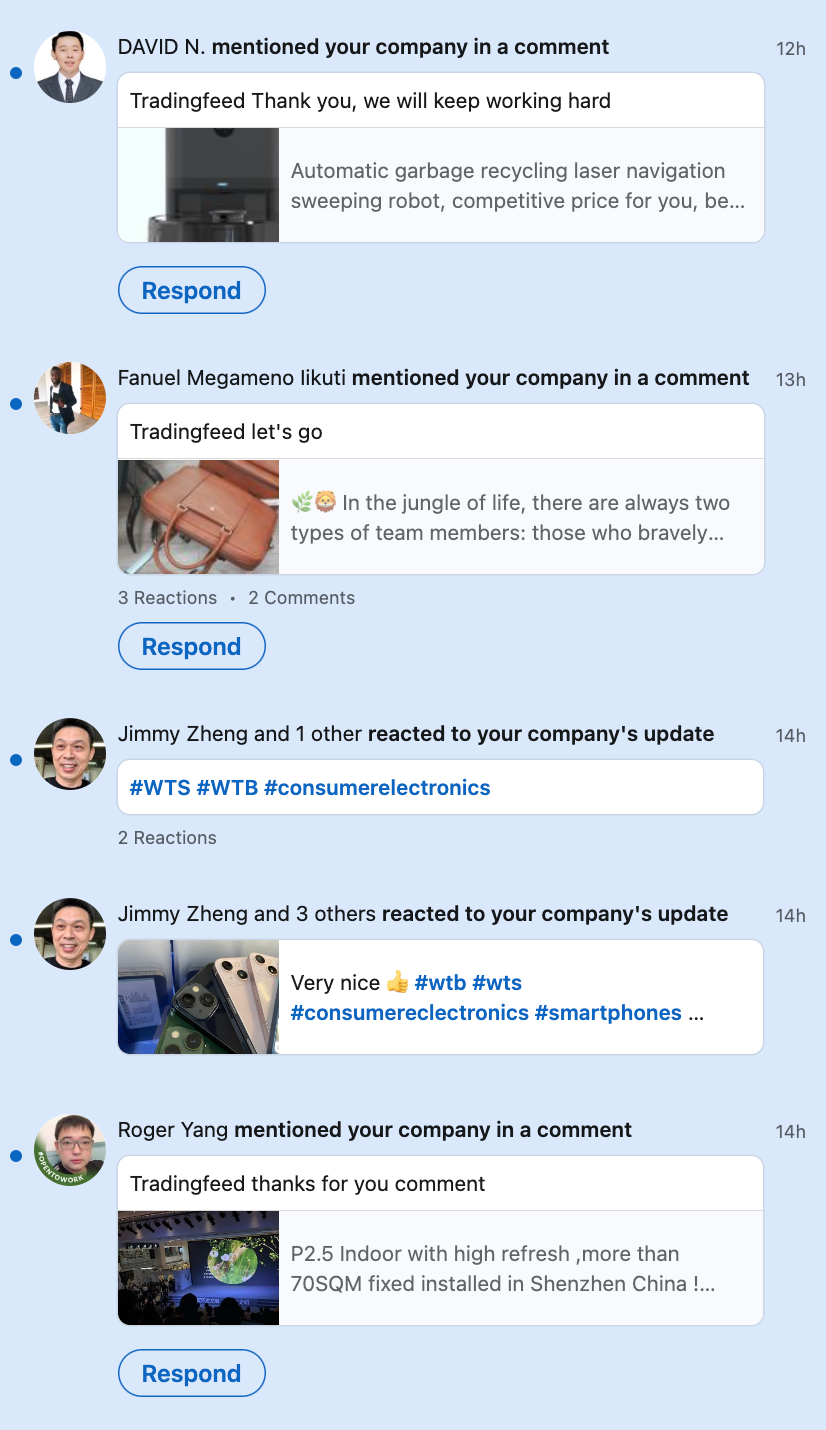Open the sweeping robot post thumbnail

(199, 185)
